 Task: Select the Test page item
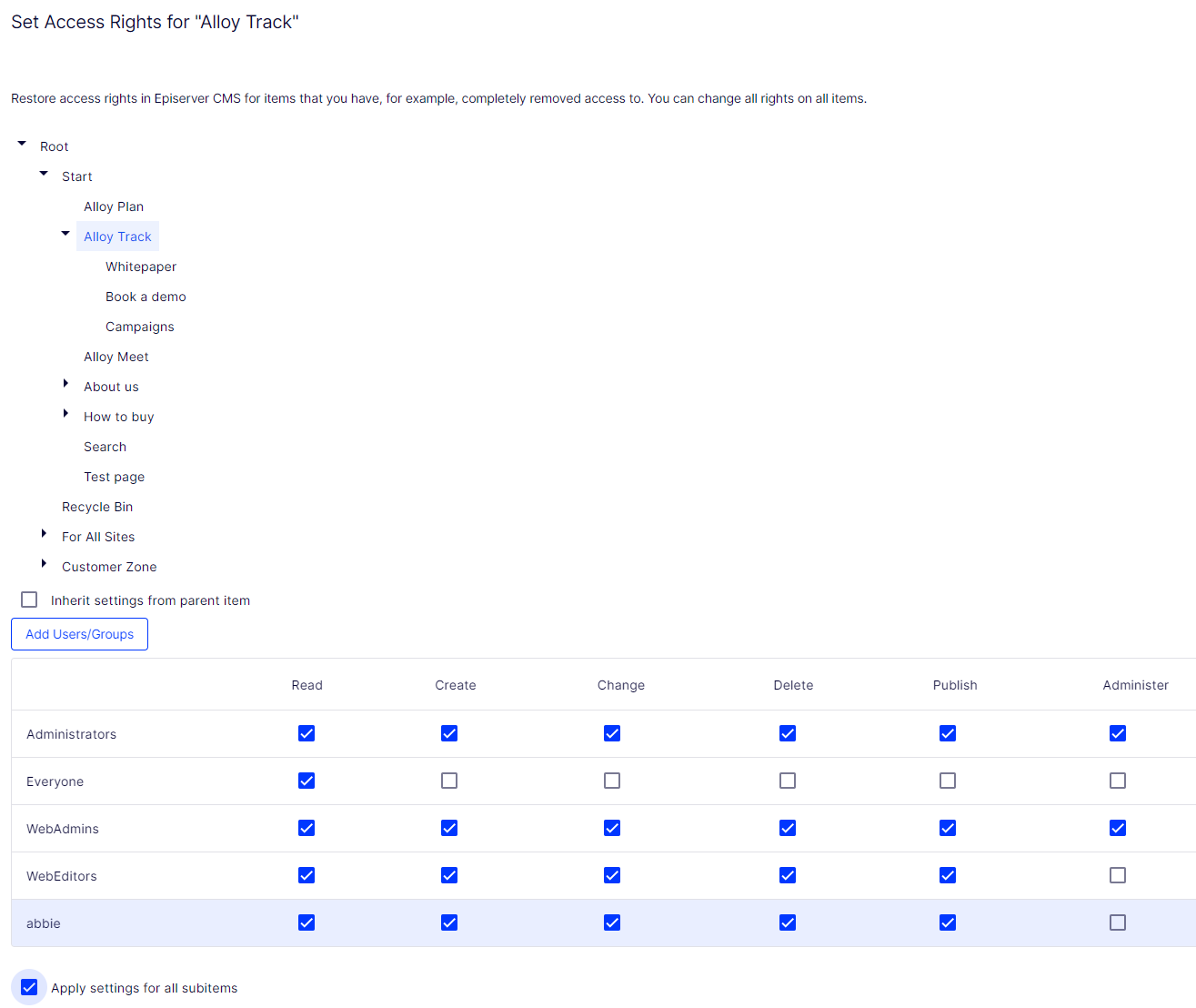[x=114, y=477]
